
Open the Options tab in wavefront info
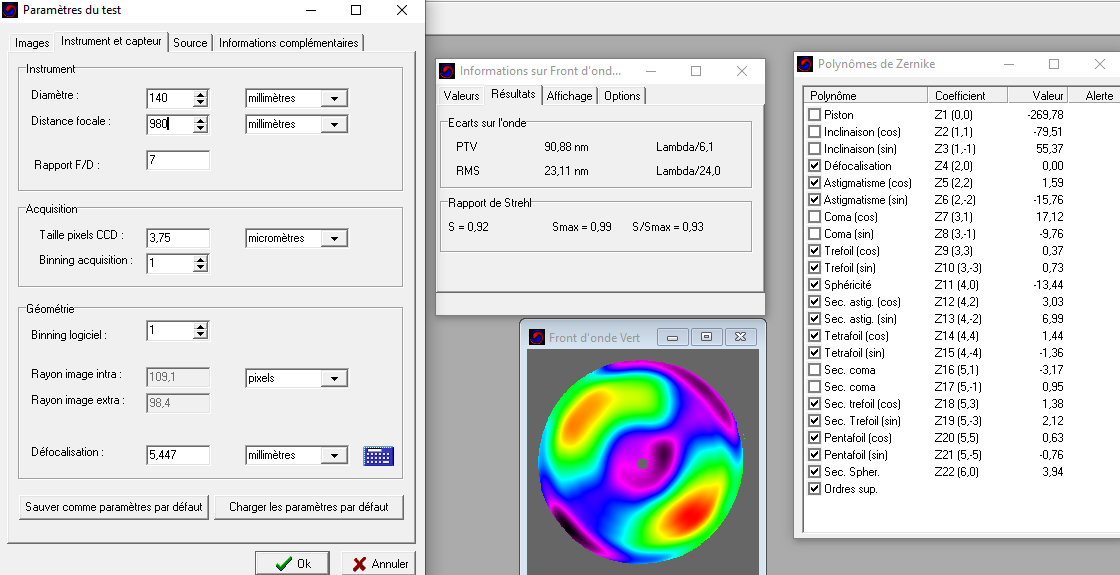[x=622, y=96]
